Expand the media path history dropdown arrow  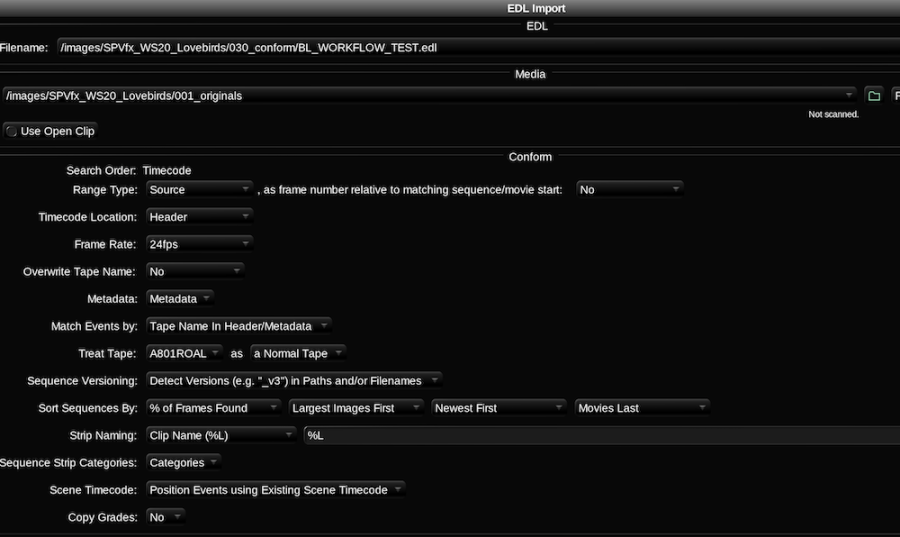(850, 96)
